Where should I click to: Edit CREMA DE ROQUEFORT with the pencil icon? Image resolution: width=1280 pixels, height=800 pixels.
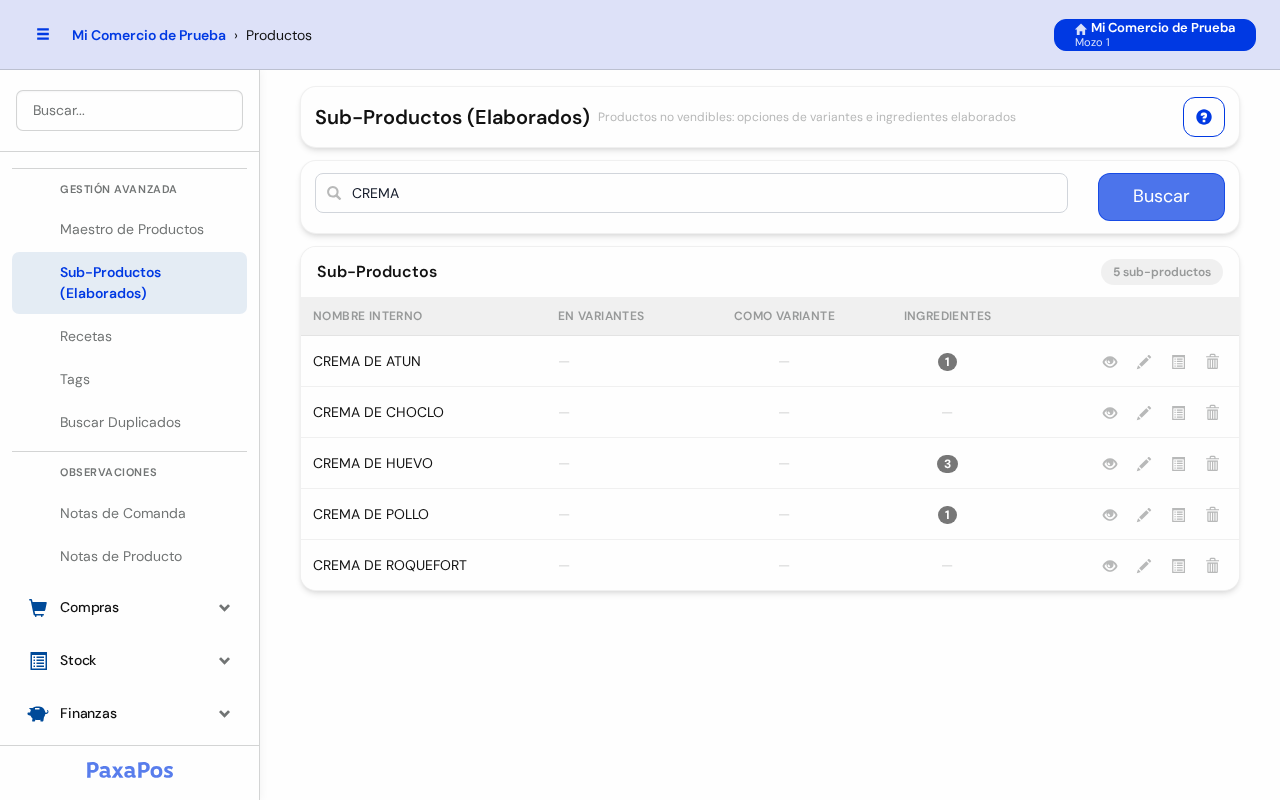pyautogui.click(x=1144, y=566)
